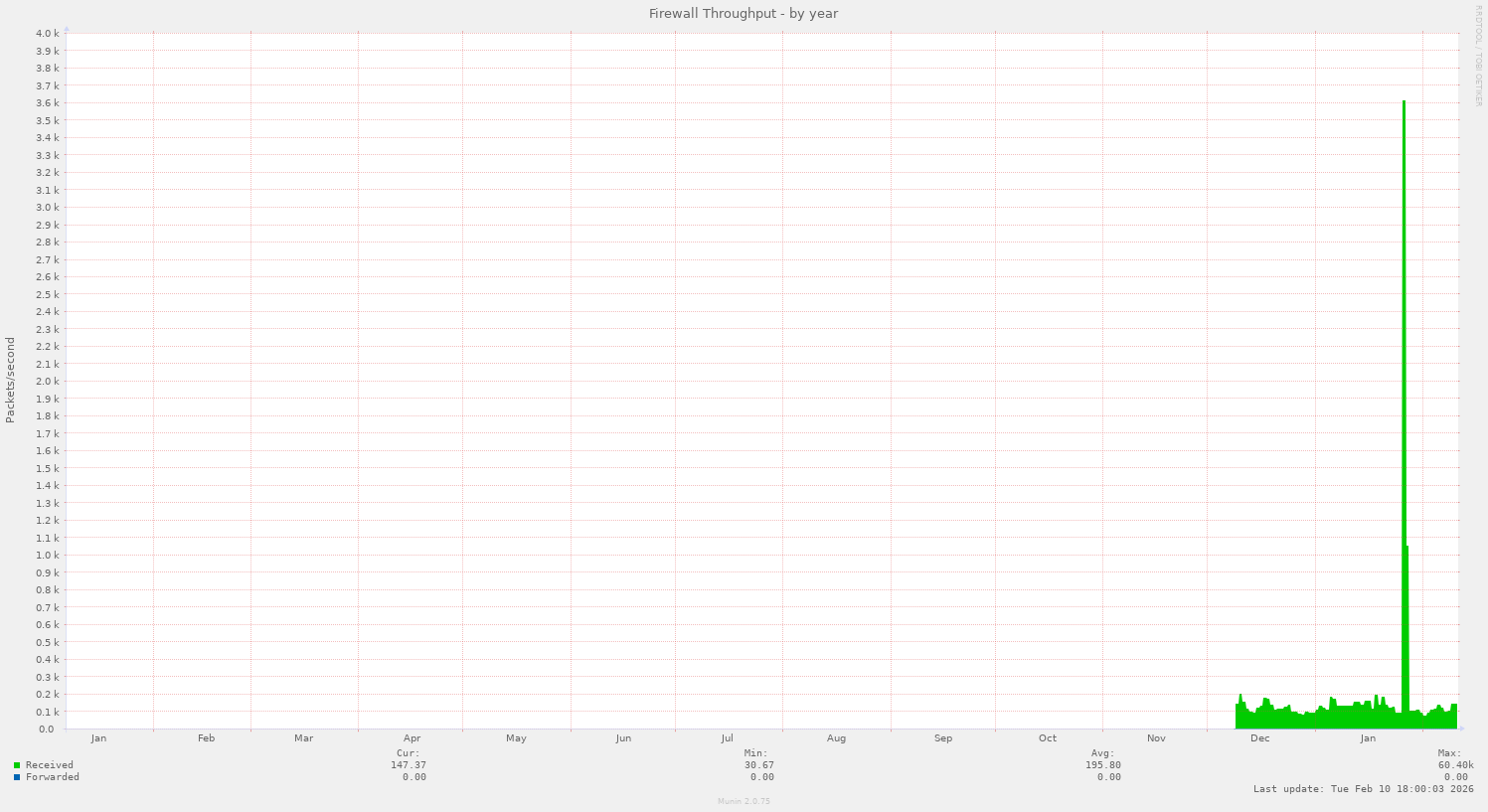Click the 4.0k gridline label
Image resolution: width=1488 pixels, height=812 pixels.
[48, 33]
